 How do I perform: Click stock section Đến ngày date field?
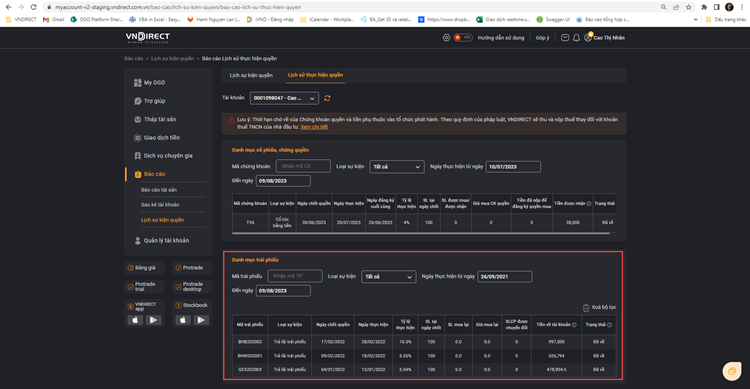(283, 181)
